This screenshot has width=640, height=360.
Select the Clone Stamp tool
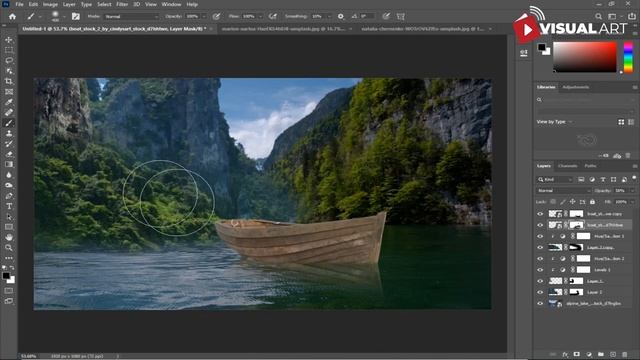click(9, 133)
